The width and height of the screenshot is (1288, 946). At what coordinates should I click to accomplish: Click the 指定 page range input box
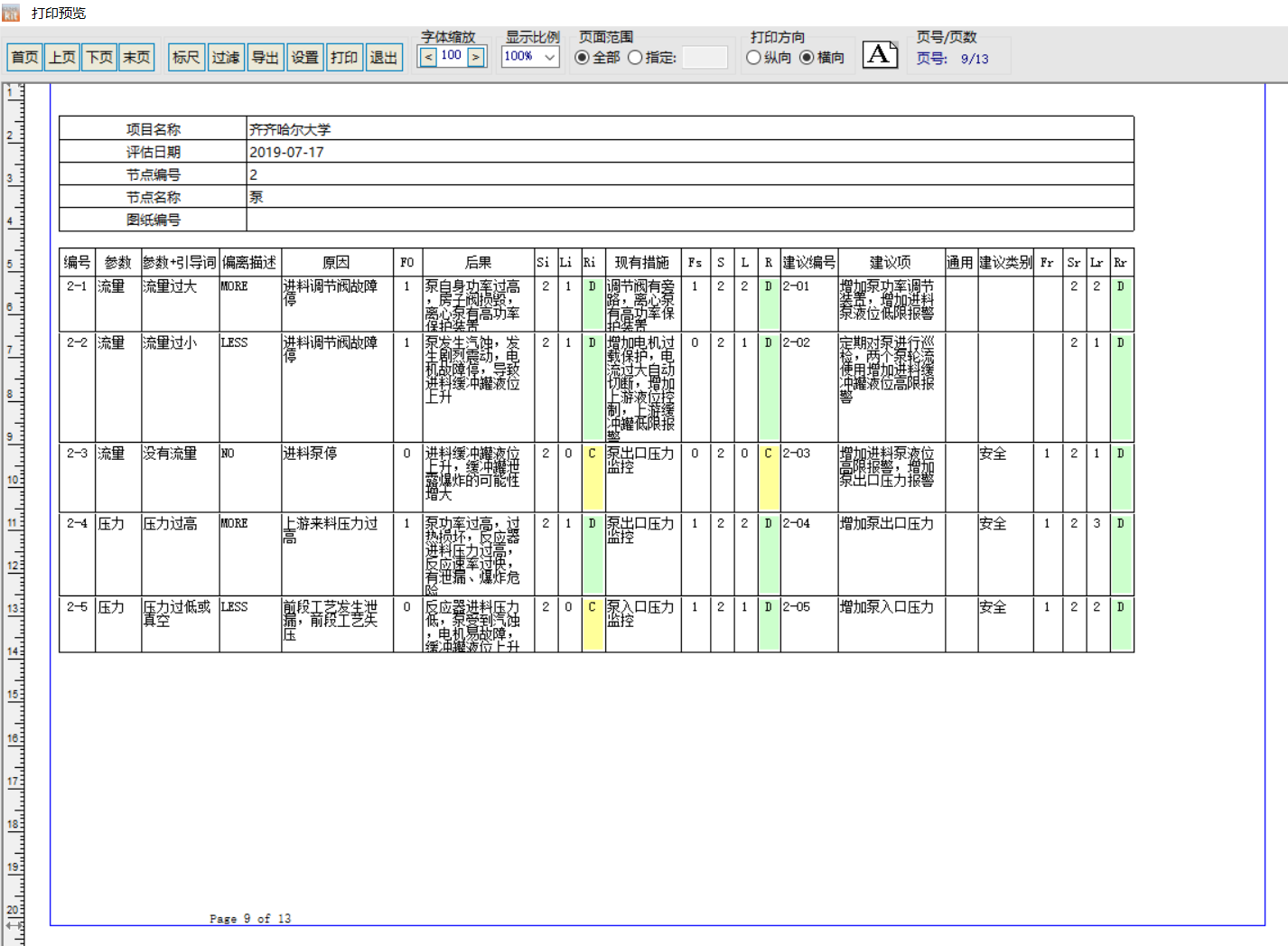pyautogui.click(x=705, y=58)
